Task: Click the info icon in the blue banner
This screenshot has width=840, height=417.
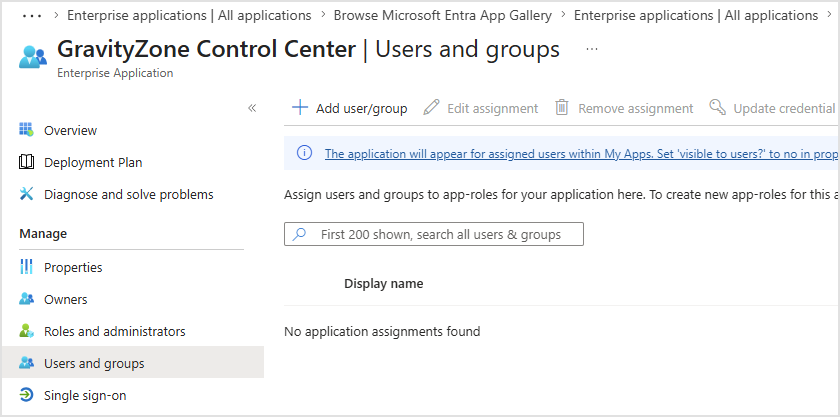Action: [304, 153]
